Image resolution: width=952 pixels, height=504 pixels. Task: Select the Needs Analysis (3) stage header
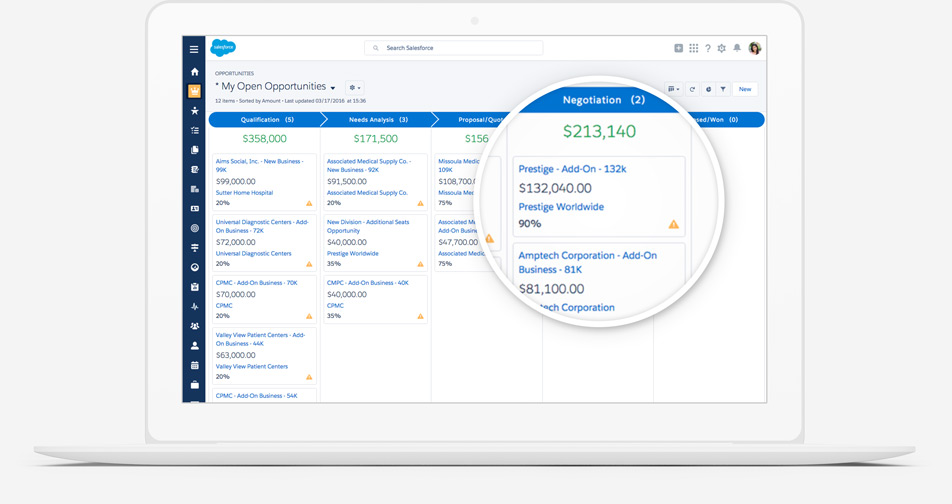click(x=378, y=120)
